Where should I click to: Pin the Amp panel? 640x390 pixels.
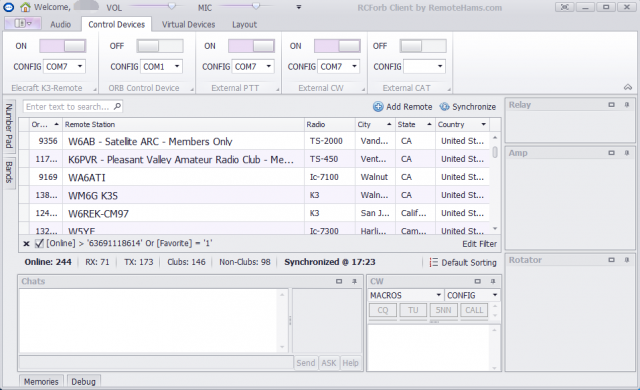627,153
